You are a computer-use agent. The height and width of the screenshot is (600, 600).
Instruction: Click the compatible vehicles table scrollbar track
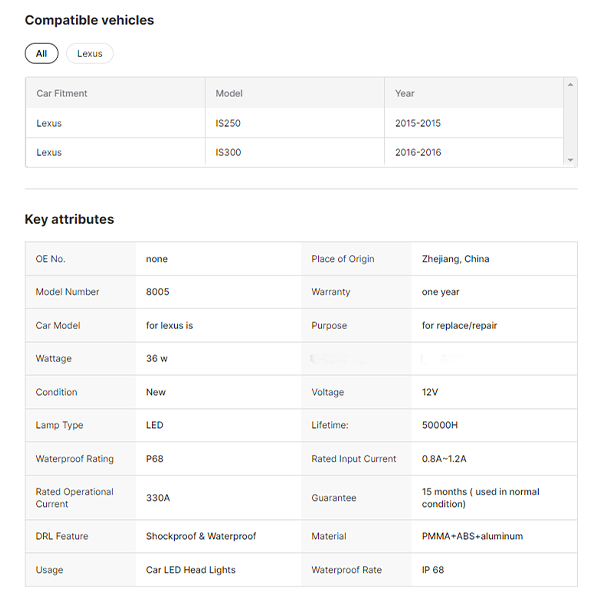tap(571, 122)
